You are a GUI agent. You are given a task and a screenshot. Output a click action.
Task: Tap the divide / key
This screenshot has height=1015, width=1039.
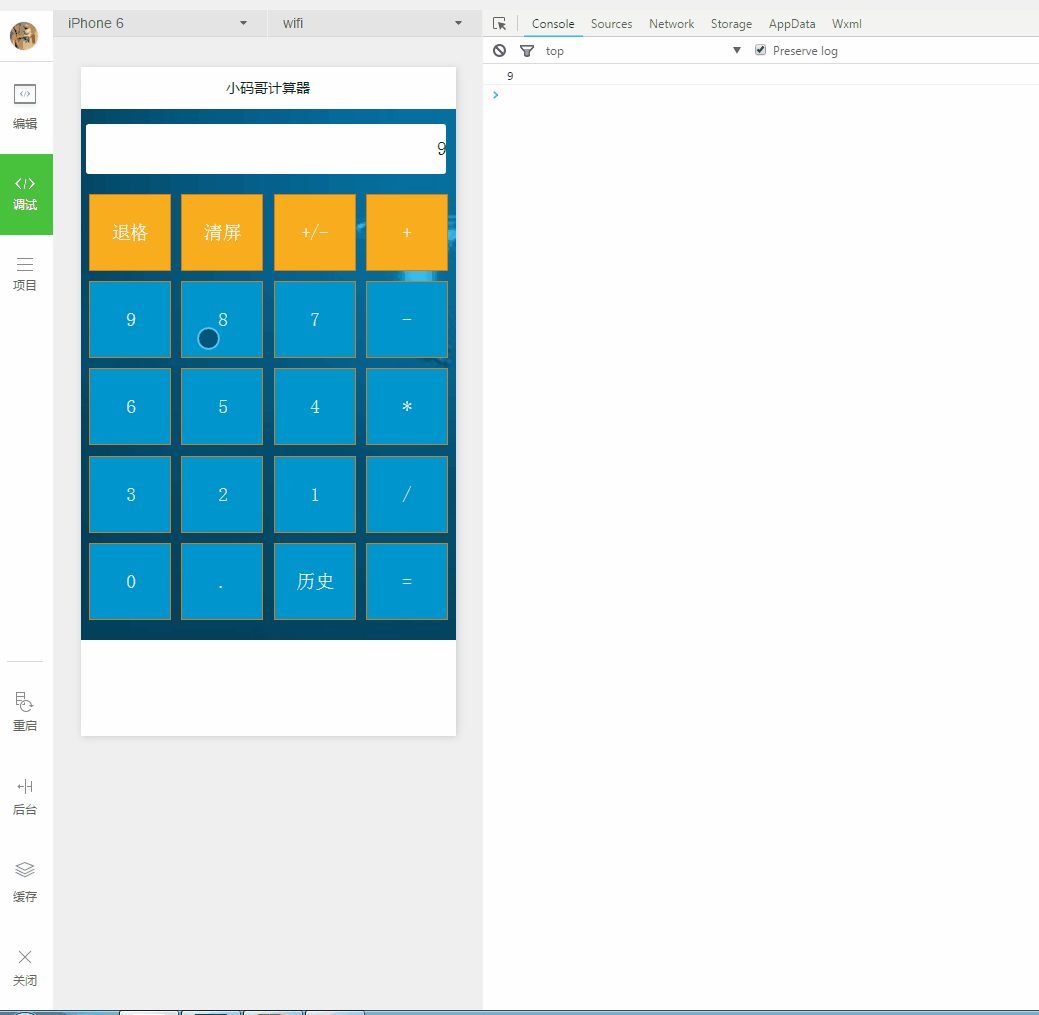pyautogui.click(x=407, y=494)
